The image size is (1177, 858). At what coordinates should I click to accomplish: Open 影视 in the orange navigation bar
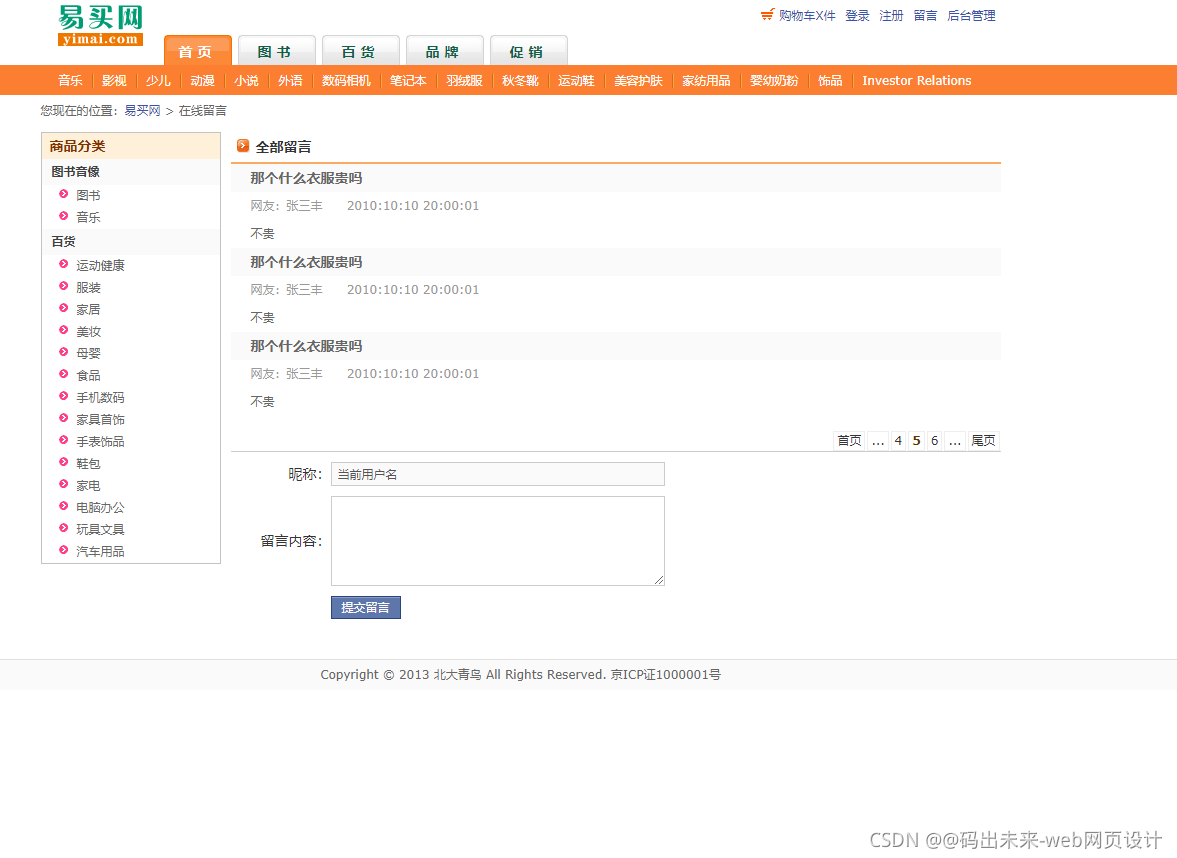click(x=114, y=80)
